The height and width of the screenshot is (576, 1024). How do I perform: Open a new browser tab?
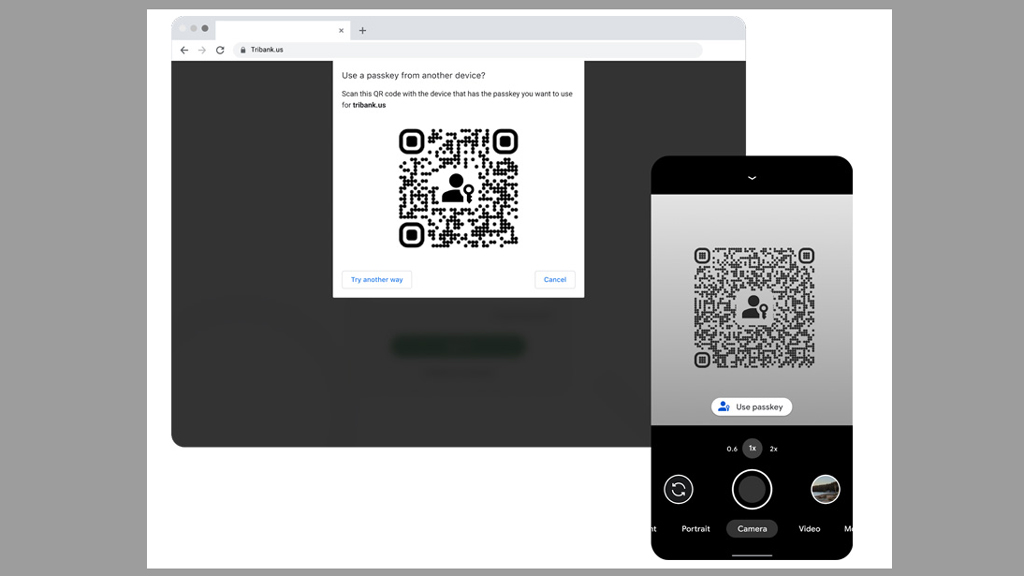click(362, 30)
